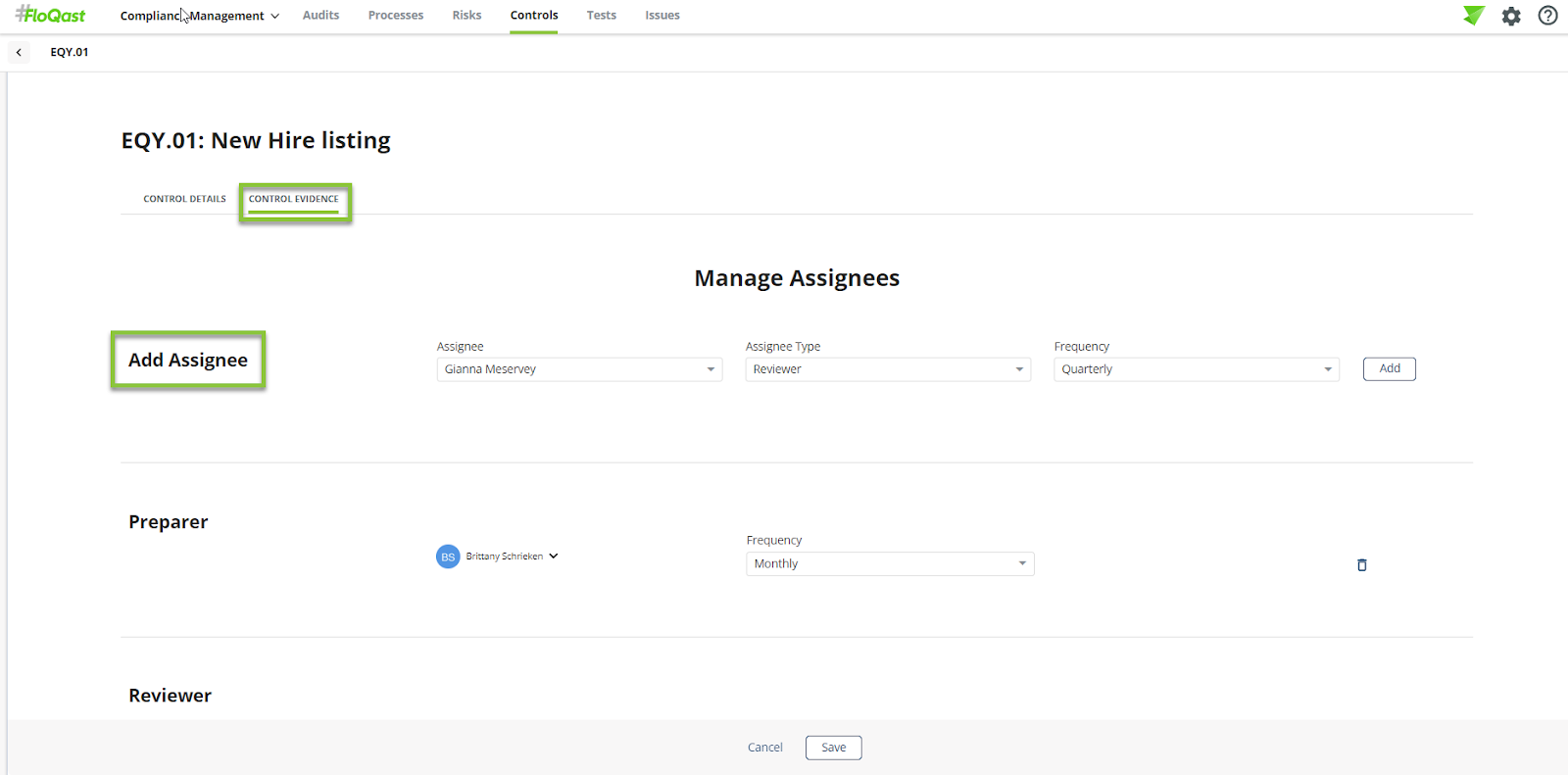The height and width of the screenshot is (775, 1568).
Task: Click the Assignee field label
Action: (x=461, y=347)
